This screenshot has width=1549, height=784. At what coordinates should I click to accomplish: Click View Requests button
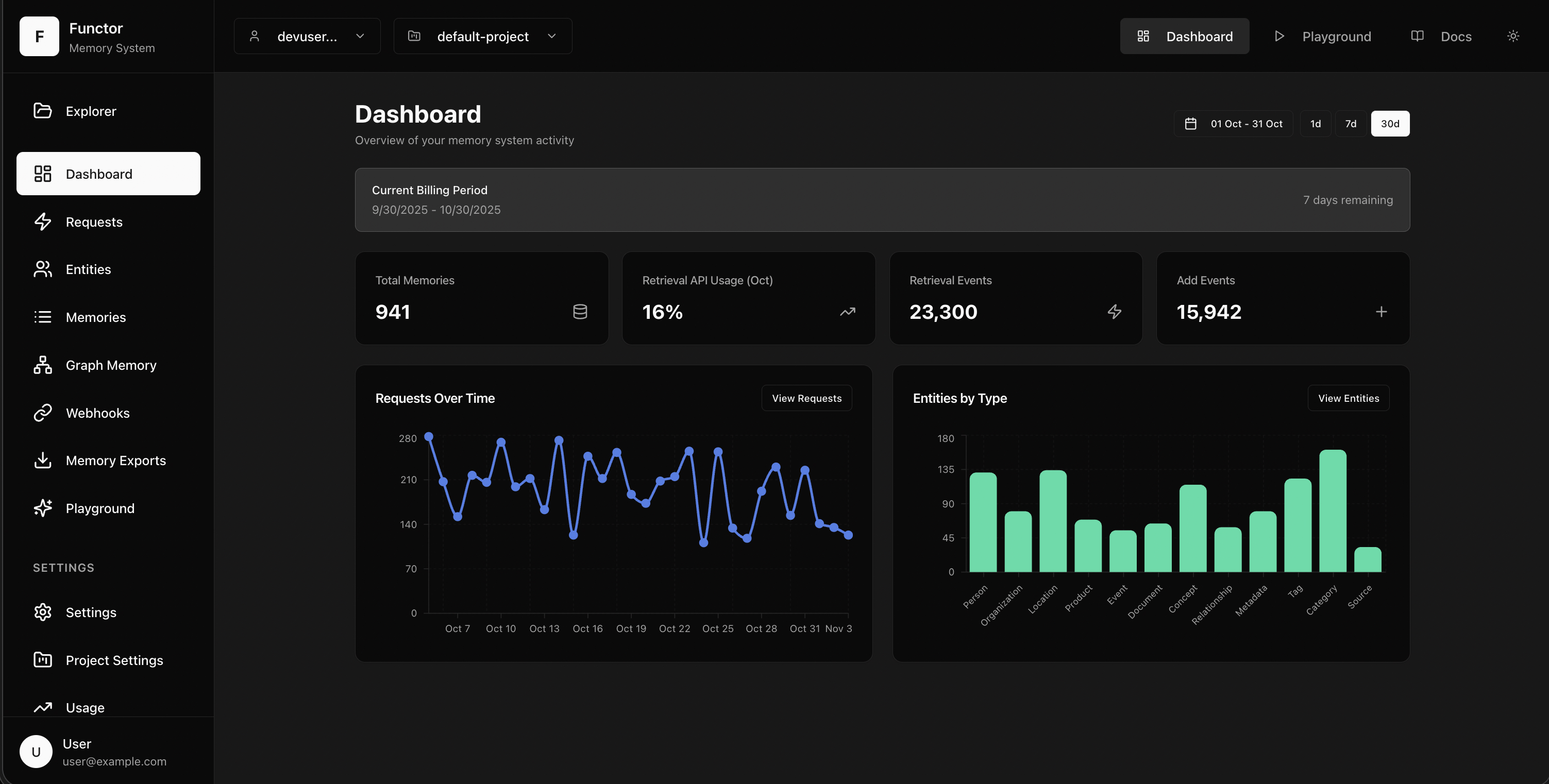(x=806, y=398)
